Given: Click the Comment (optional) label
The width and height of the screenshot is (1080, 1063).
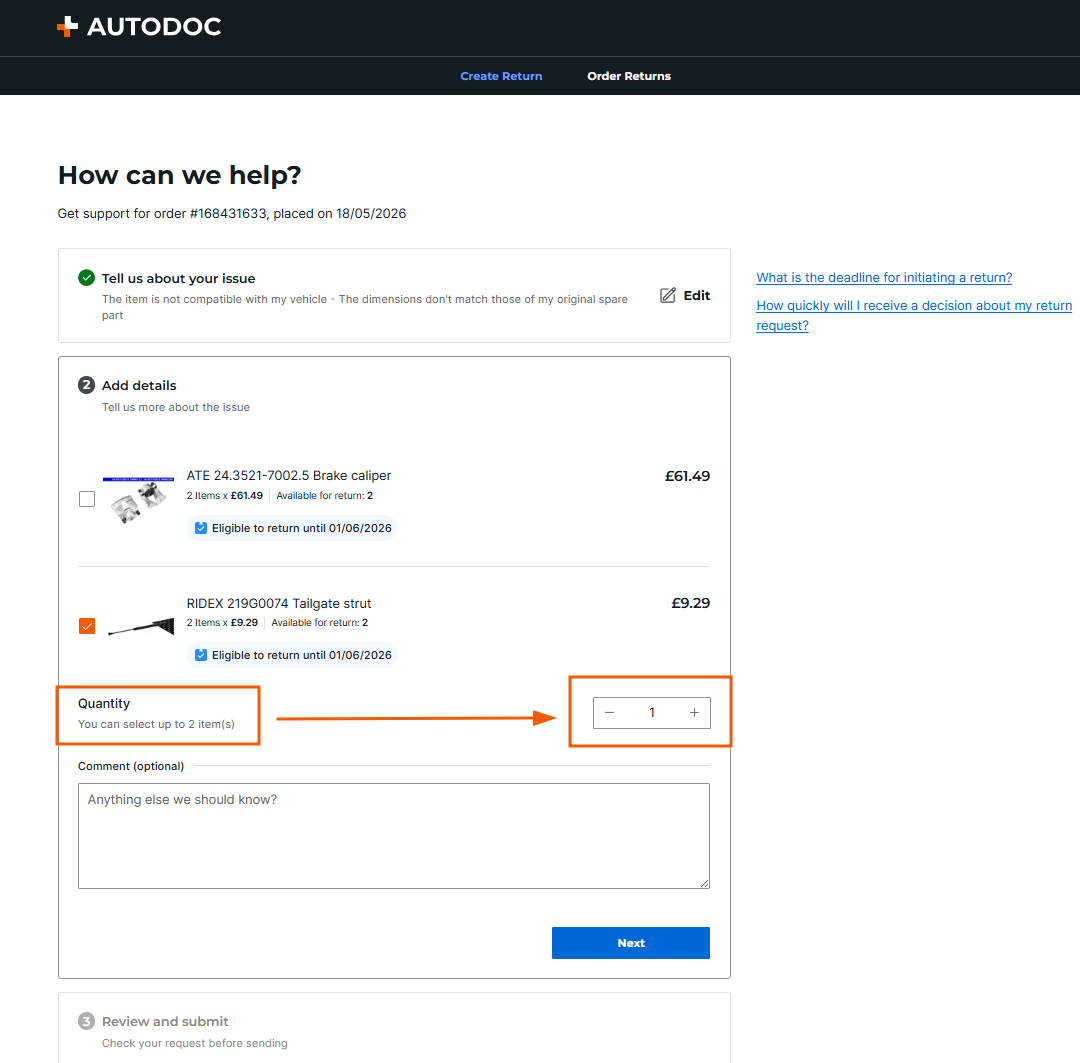Looking at the screenshot, I should tap(131, 766).
